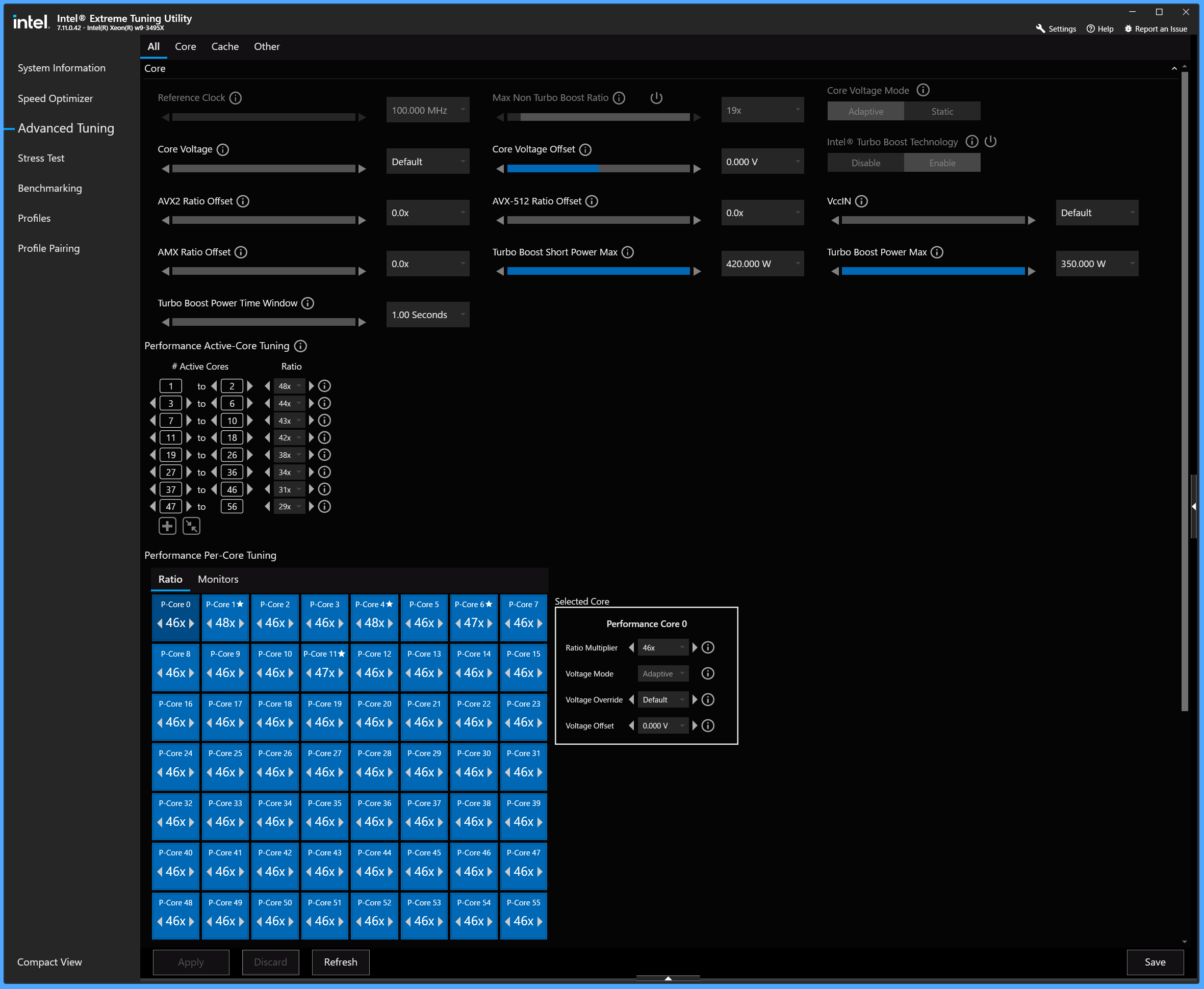Click the Save button
The width and height of the screenshot is (1204, 989).
click(1155, 961)
